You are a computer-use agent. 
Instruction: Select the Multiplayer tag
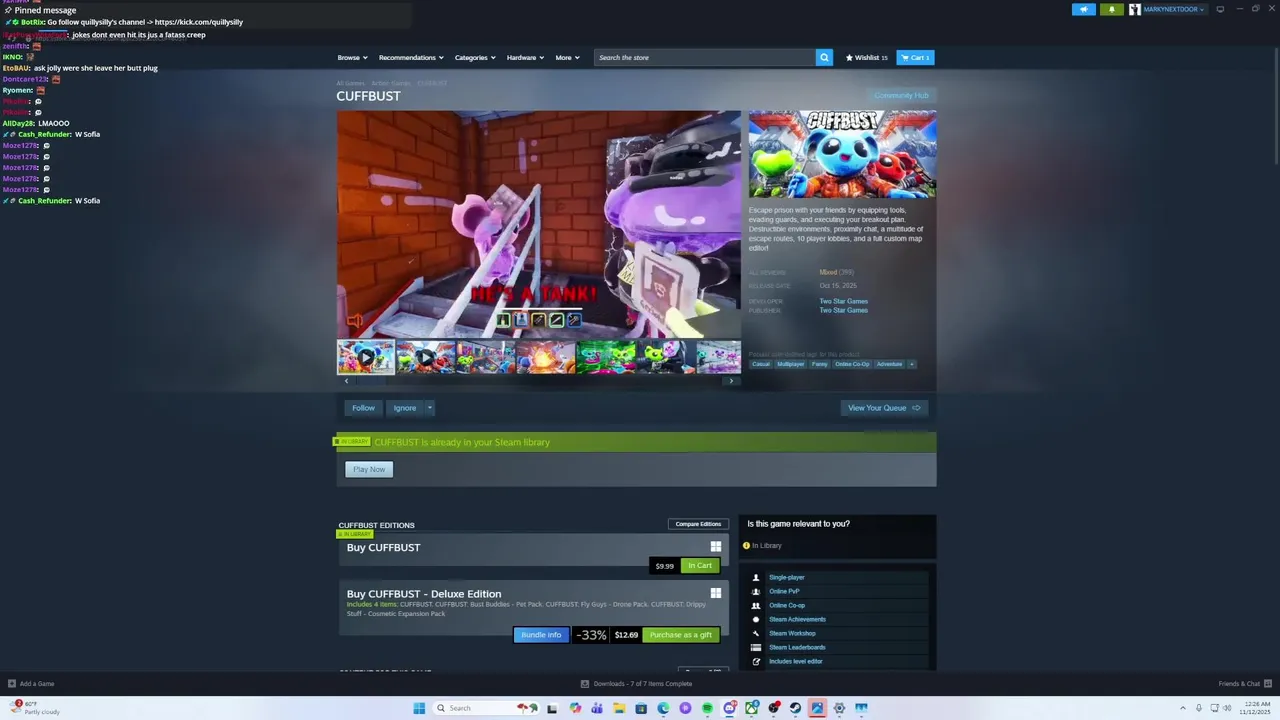(x=791, y=364)
